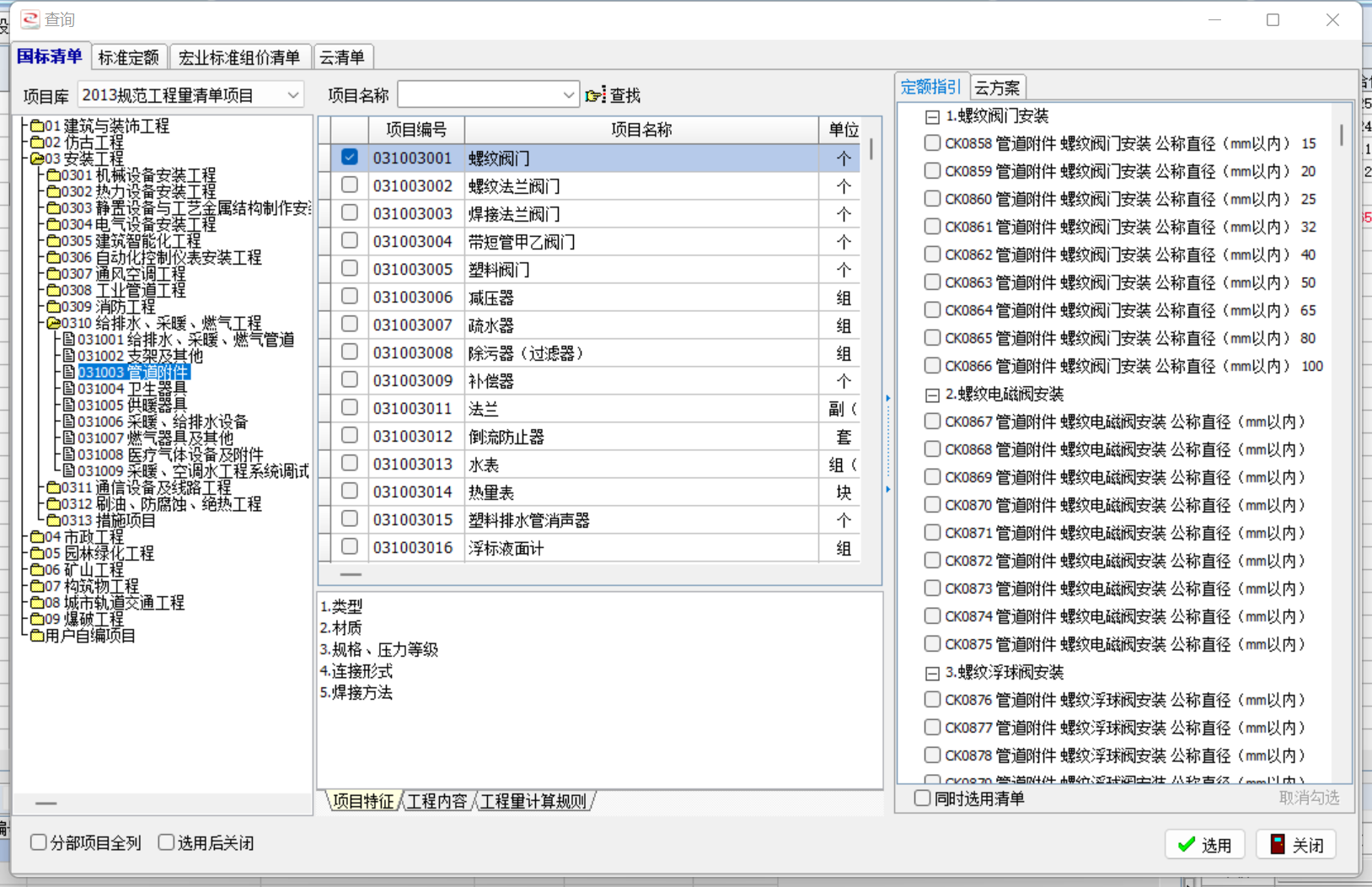Screen dimensions: 1372x887
Task: Click the 查找 search icon
Action: 595,95
